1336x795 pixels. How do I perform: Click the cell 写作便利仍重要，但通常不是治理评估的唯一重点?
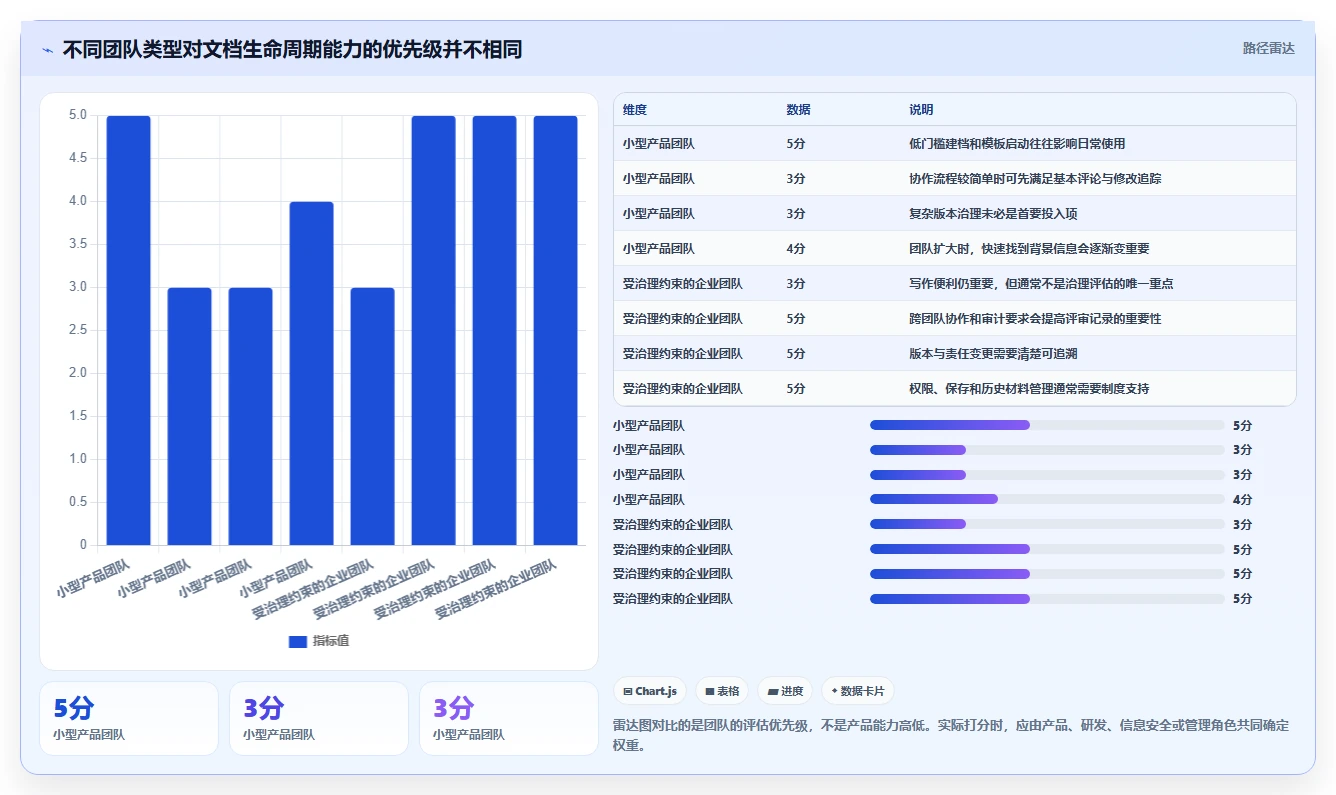click(x=1041, y=284)
